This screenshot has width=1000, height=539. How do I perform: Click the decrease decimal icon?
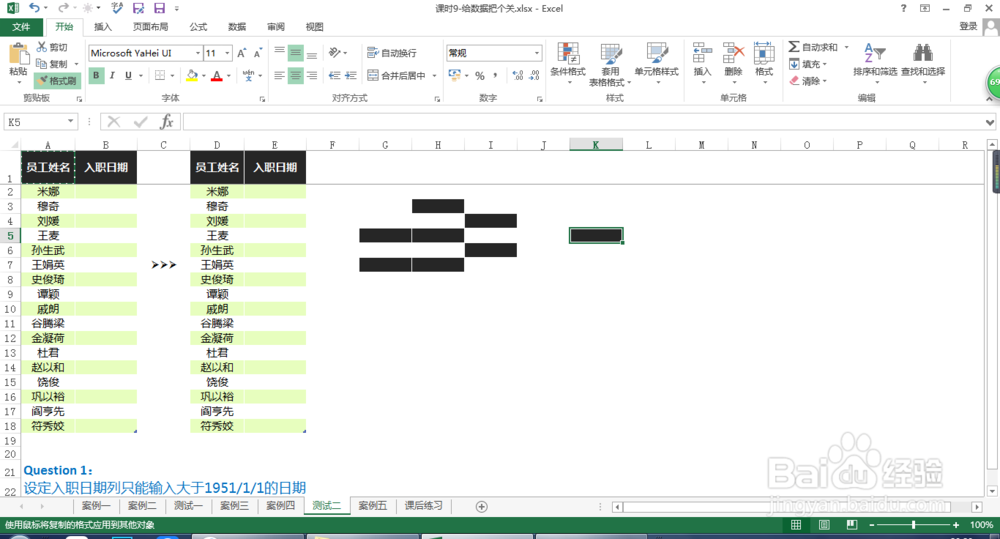534,75
